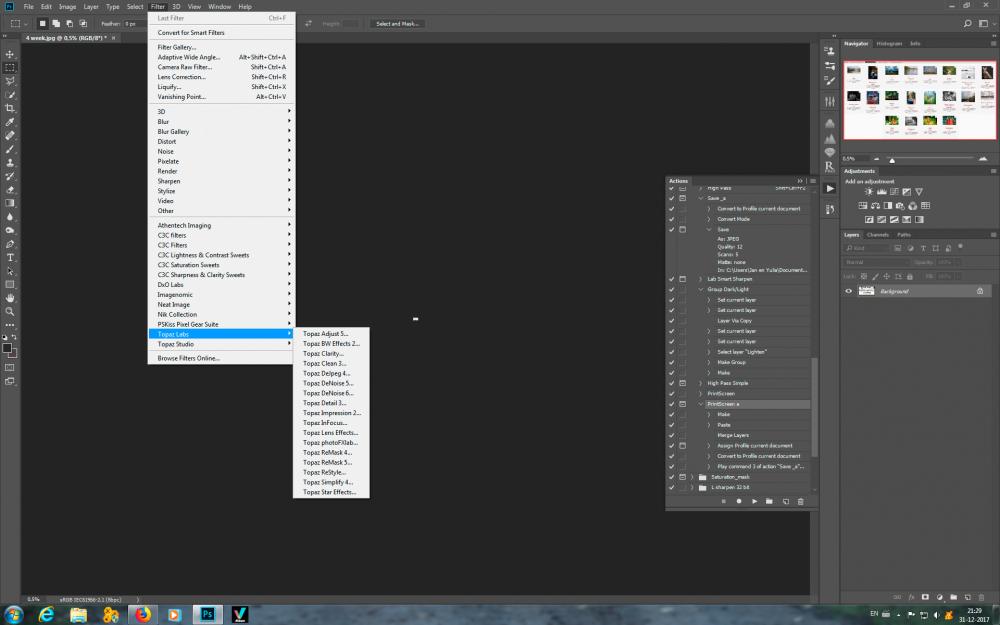The width and height of the screenshot is (1000, 625).
Task: Switch to the Histogram tab
Action: pos(889,43)
